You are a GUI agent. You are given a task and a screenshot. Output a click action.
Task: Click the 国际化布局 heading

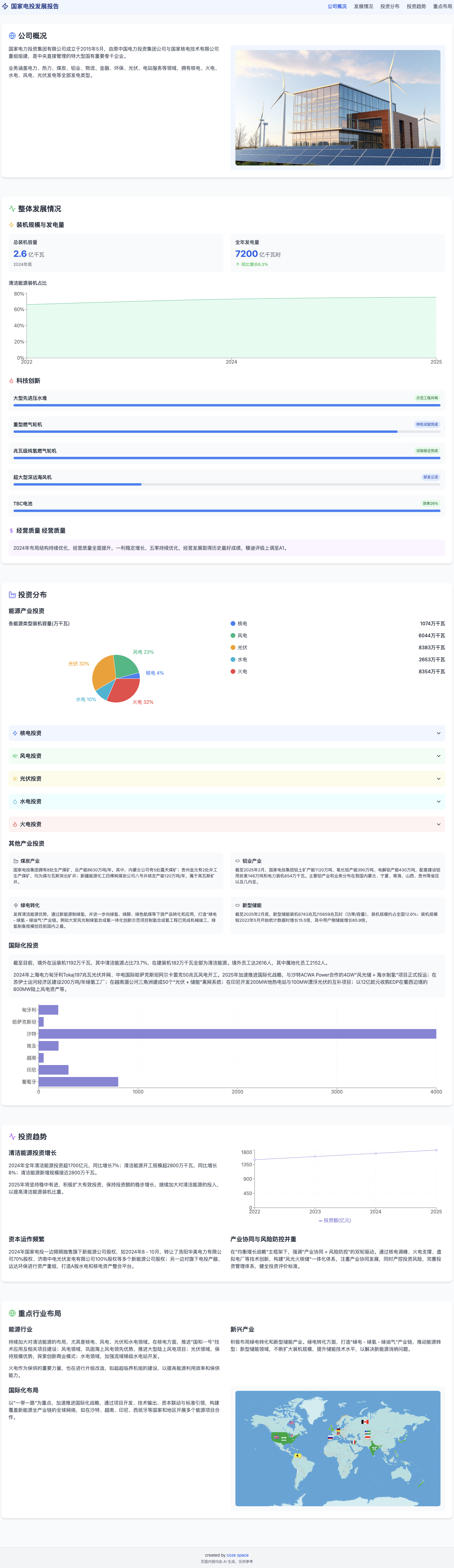coord(24,1390)
